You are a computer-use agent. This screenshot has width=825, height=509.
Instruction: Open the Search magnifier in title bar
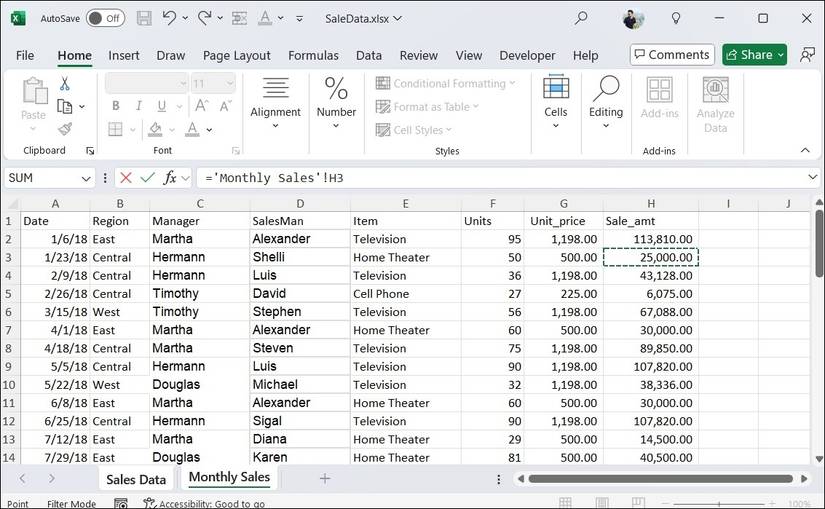pyautogui.click(x=581, y=18)
